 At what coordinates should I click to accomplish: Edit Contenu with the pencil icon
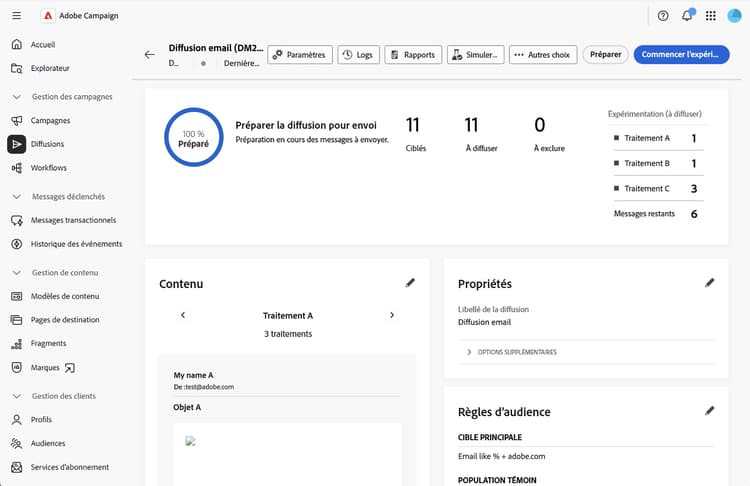coord(410,283)
